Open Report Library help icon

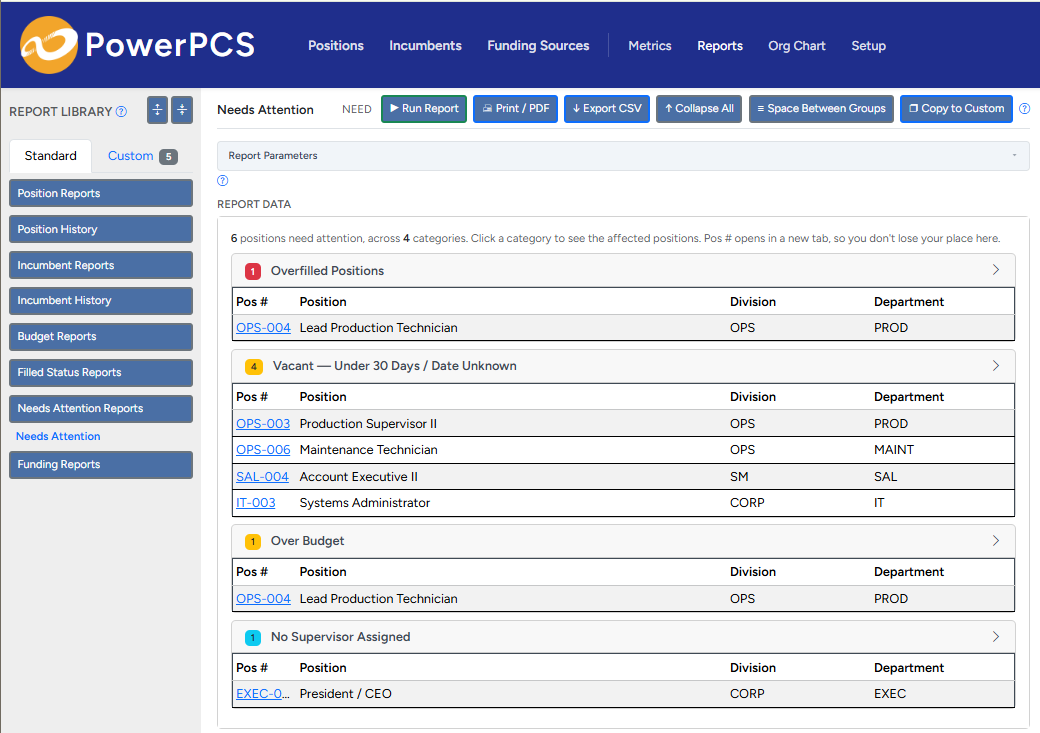pos(121,111)
